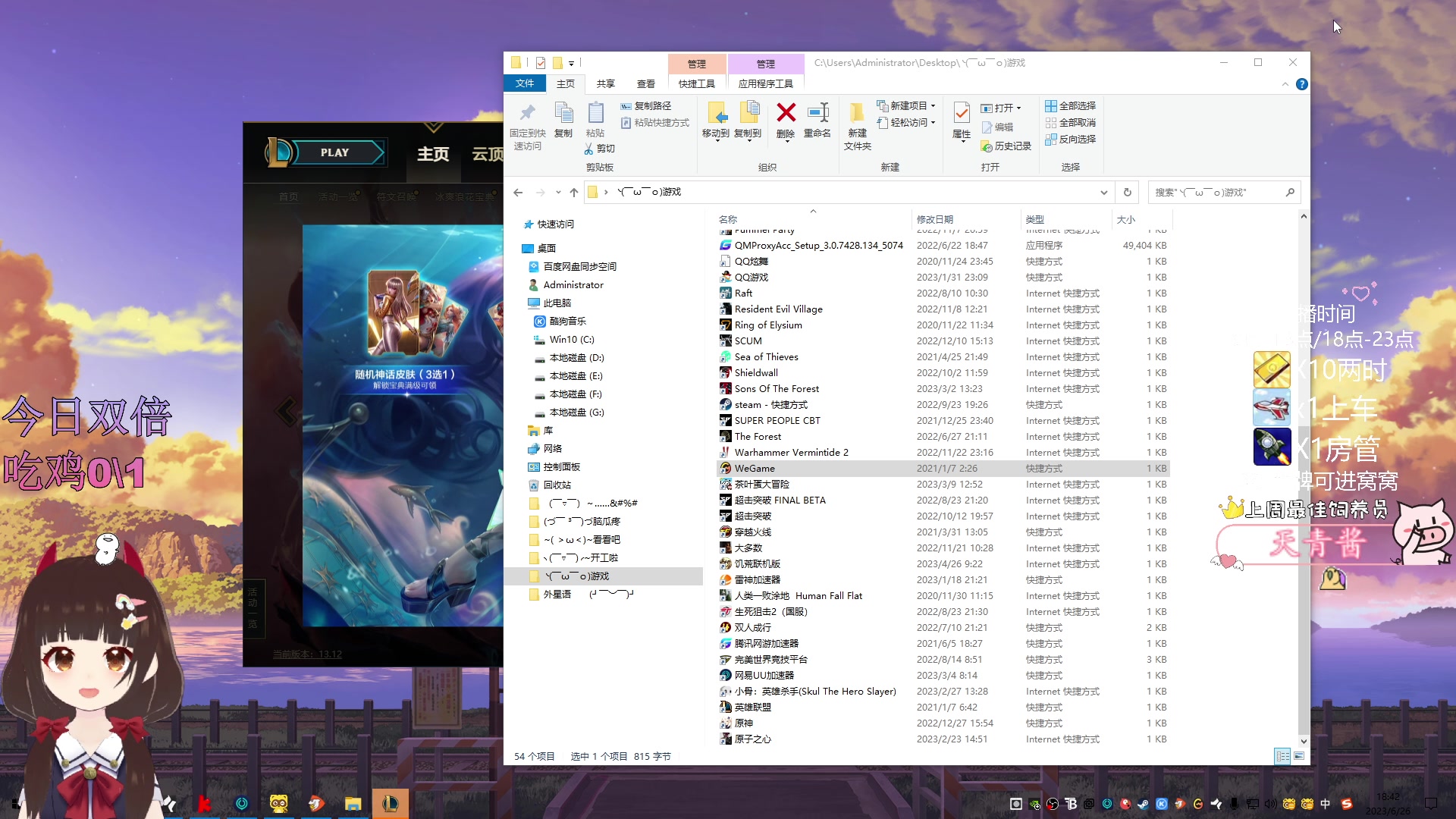Click the red Delete (删除) icon
The width and height of the screenshot is (1456, 819).
[x=786, y=114]
